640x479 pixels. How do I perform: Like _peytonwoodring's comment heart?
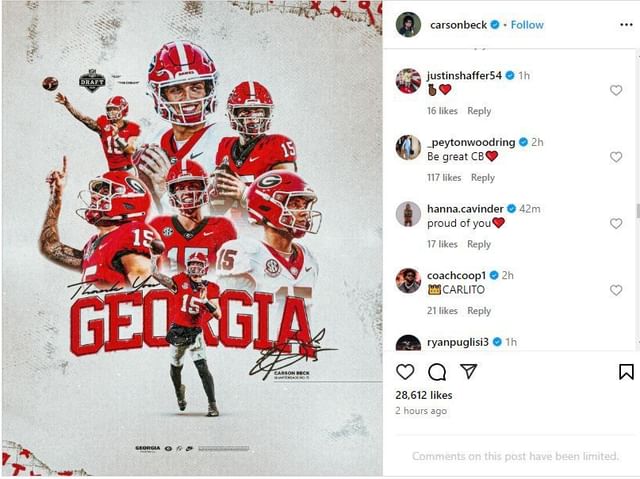pyautogui.click(x=616, y=157)
